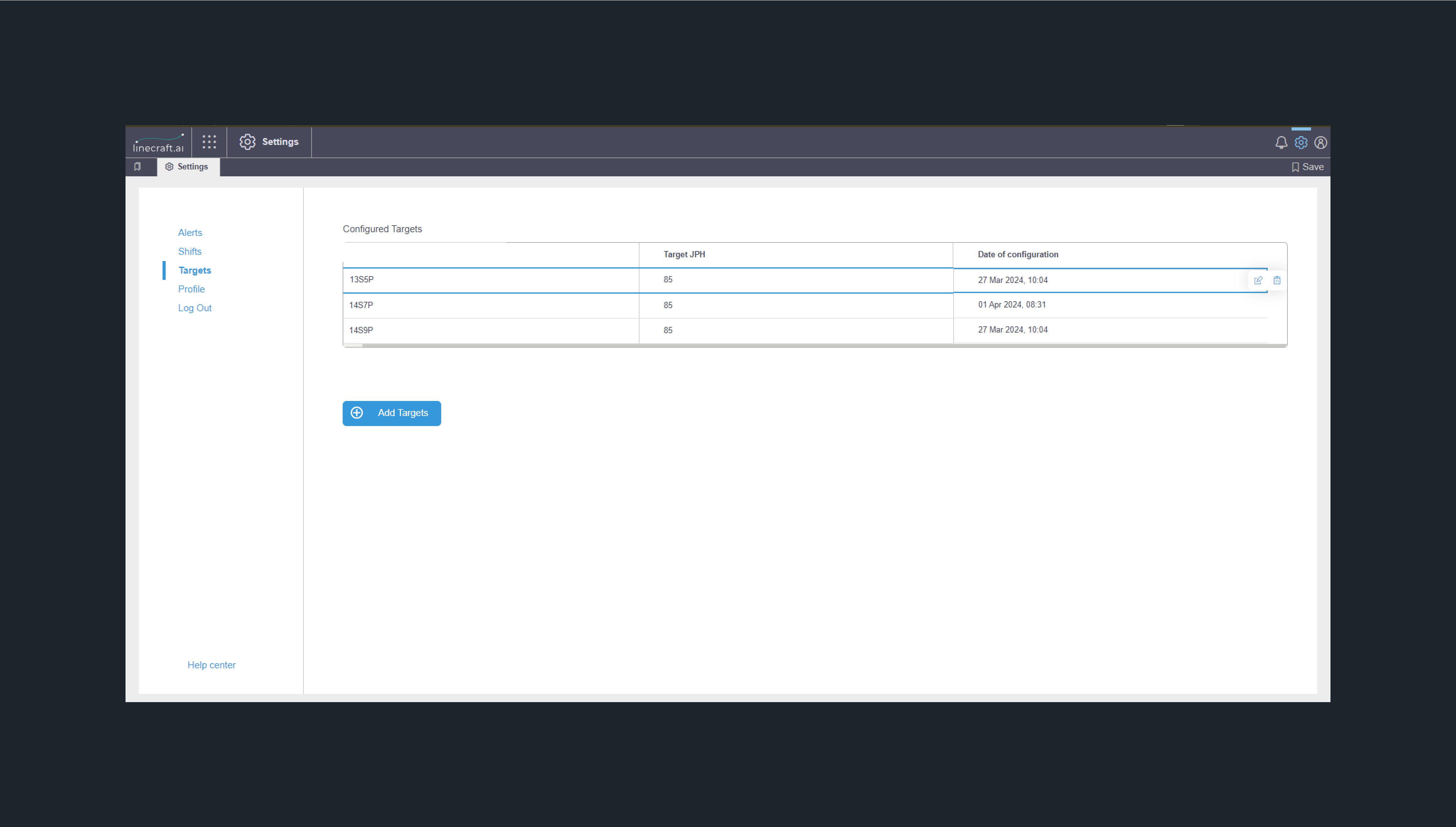The image size is (1456, 827).
Task: Select the 14S7P row name
Action: (x=361, y=305)
